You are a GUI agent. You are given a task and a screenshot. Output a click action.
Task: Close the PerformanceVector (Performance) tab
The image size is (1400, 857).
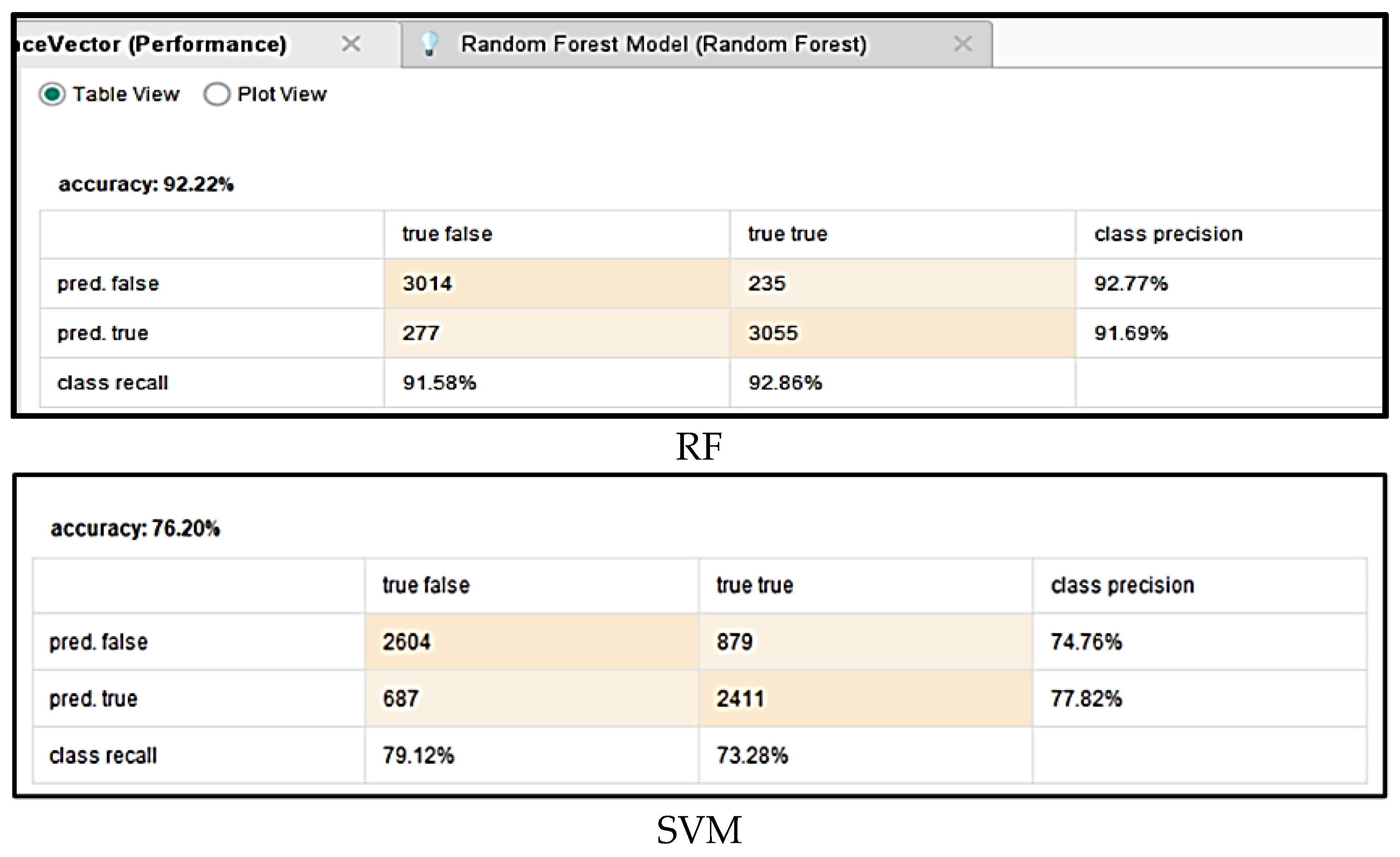(351, 44)
